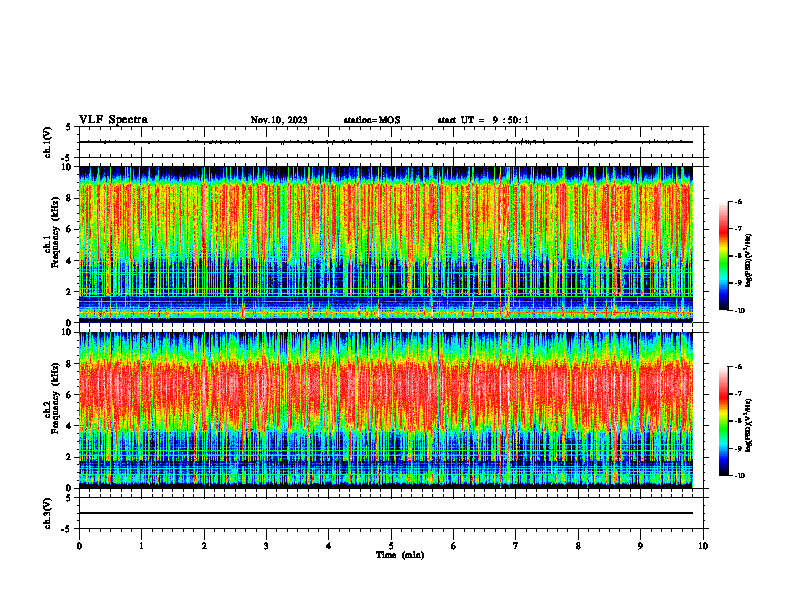Click the "ch.2 Frequency (kHz)" axis label
792x612 pixels.
[x=51, y=398]
